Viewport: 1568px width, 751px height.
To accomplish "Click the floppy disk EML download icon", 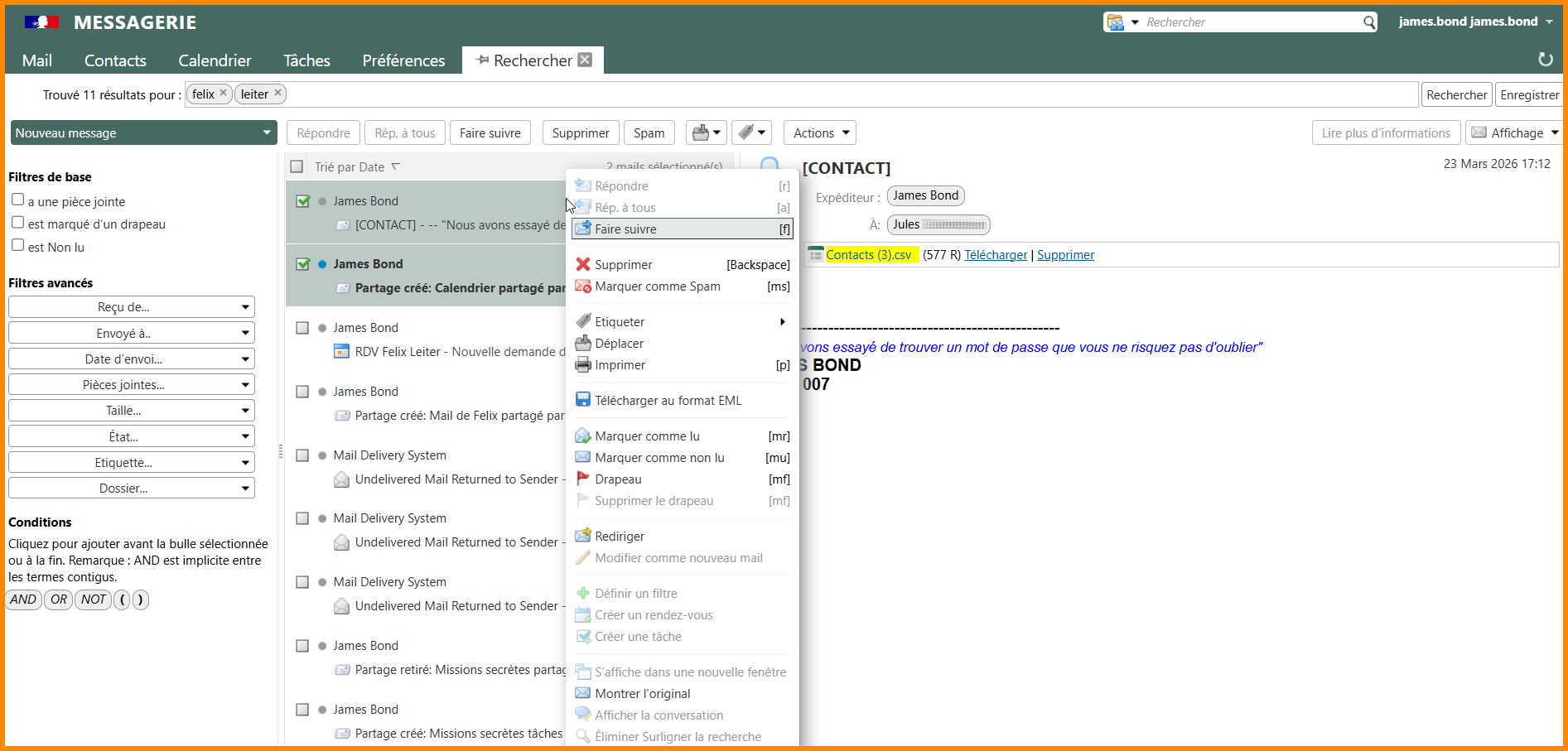I will (x=583, y=400).
